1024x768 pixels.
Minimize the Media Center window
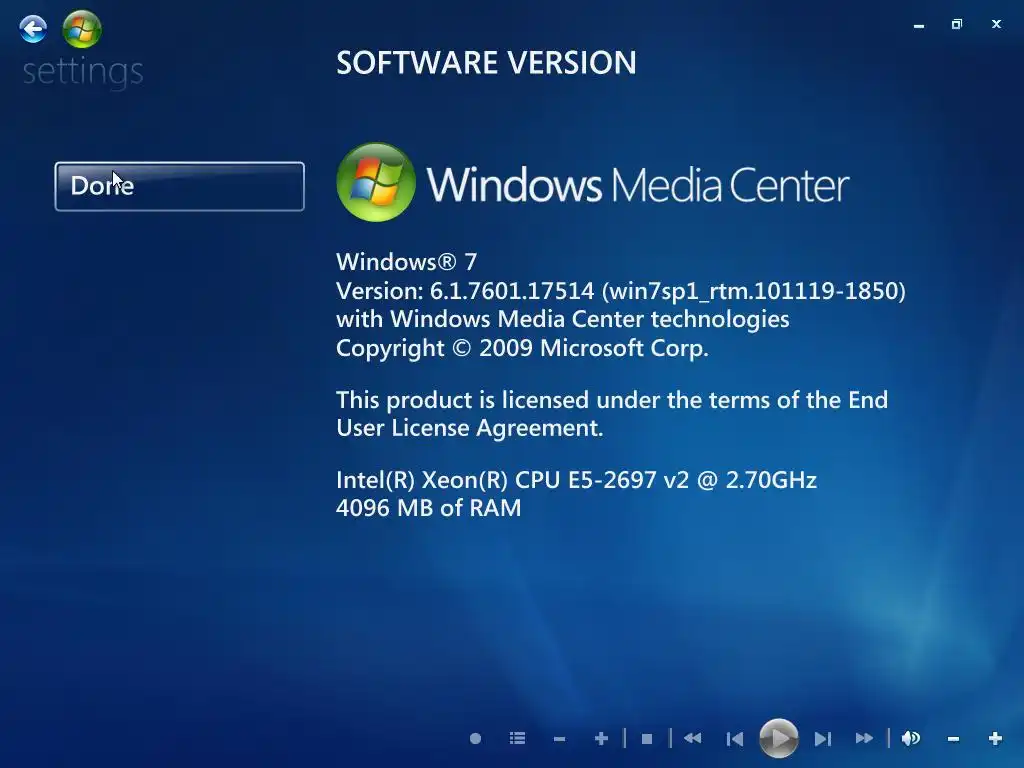(919, 25)
